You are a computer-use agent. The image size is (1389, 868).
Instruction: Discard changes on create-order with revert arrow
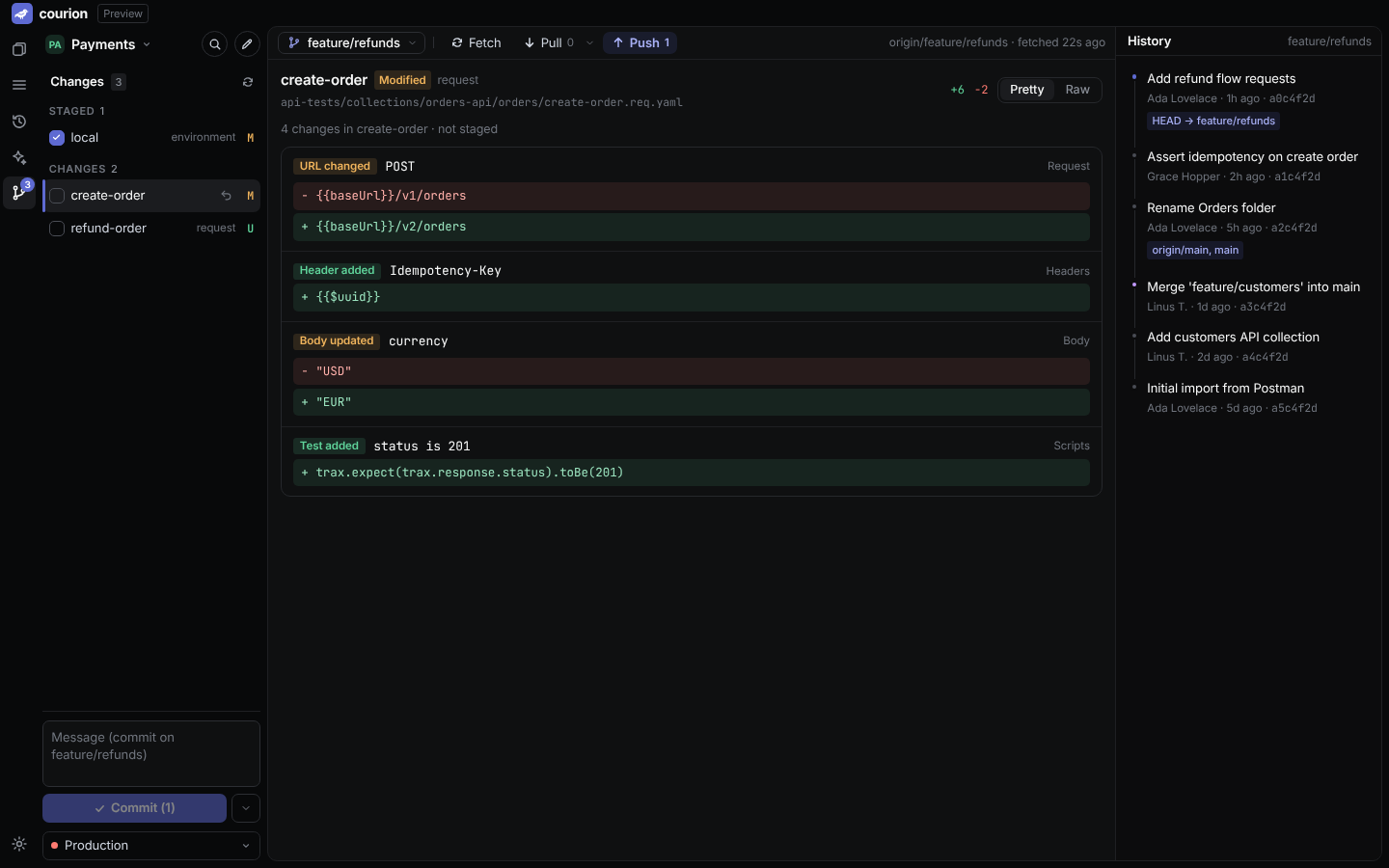(226, 196)
